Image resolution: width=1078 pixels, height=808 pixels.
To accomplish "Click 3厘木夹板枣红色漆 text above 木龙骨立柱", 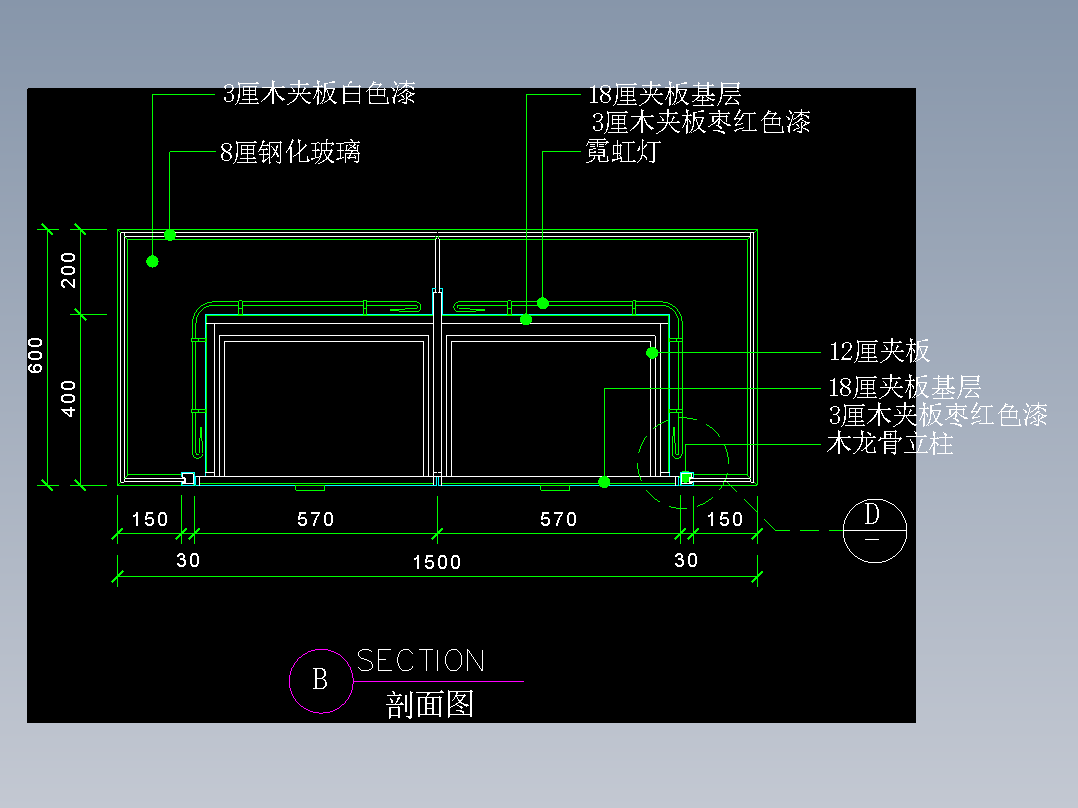I will tap(938, 415).
